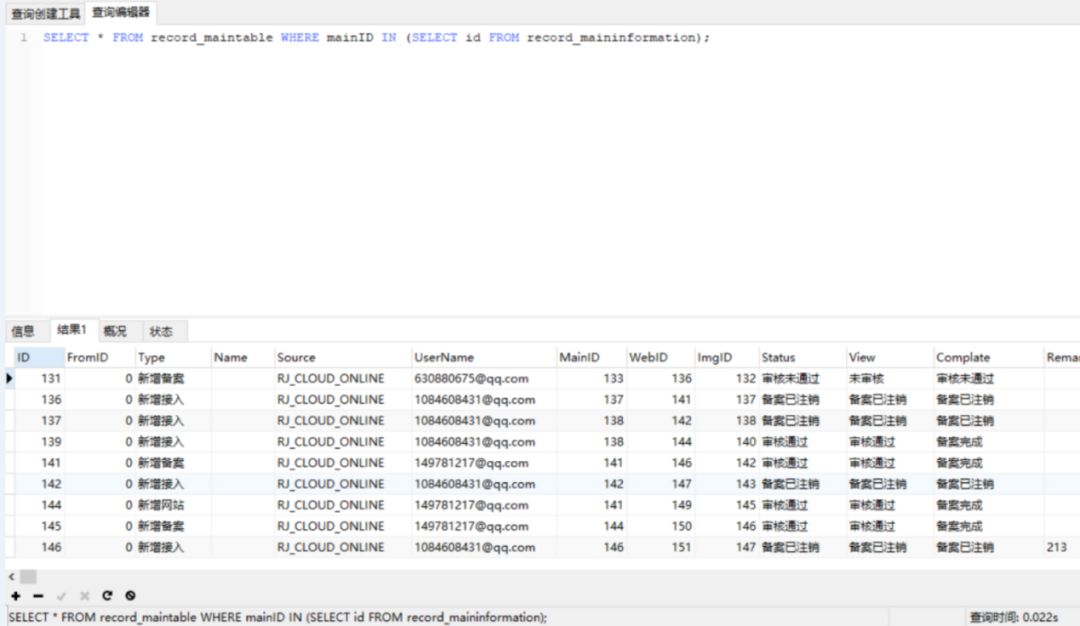Viewport: 1080px width, 626px height.
Task: Select row indicator arrow for ID 131
Action: click(9, 378)
